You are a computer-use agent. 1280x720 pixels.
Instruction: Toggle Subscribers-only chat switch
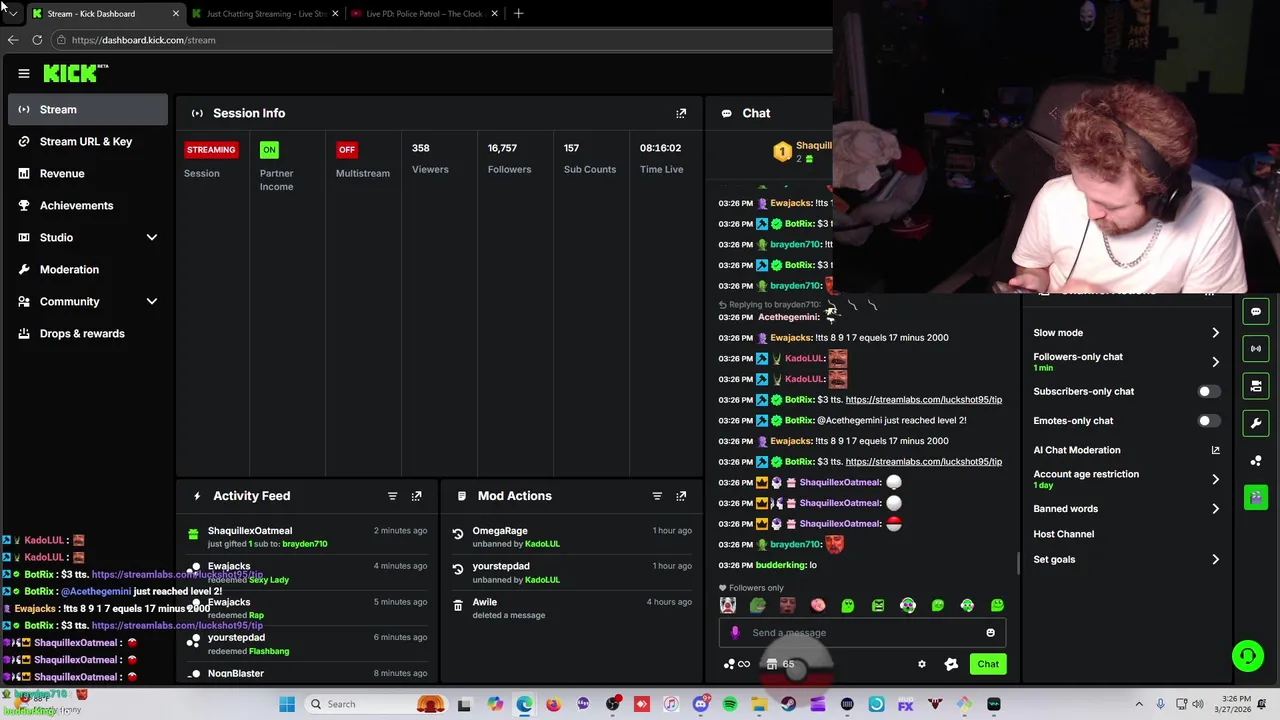tap(1207, 392)
